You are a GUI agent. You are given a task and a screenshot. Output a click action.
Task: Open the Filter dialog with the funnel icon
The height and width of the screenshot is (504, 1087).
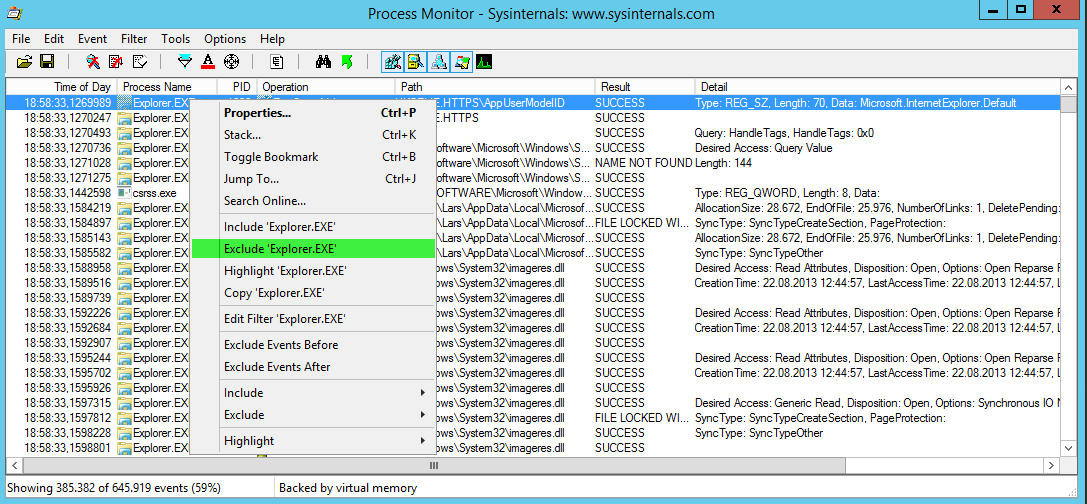point(184,62)
